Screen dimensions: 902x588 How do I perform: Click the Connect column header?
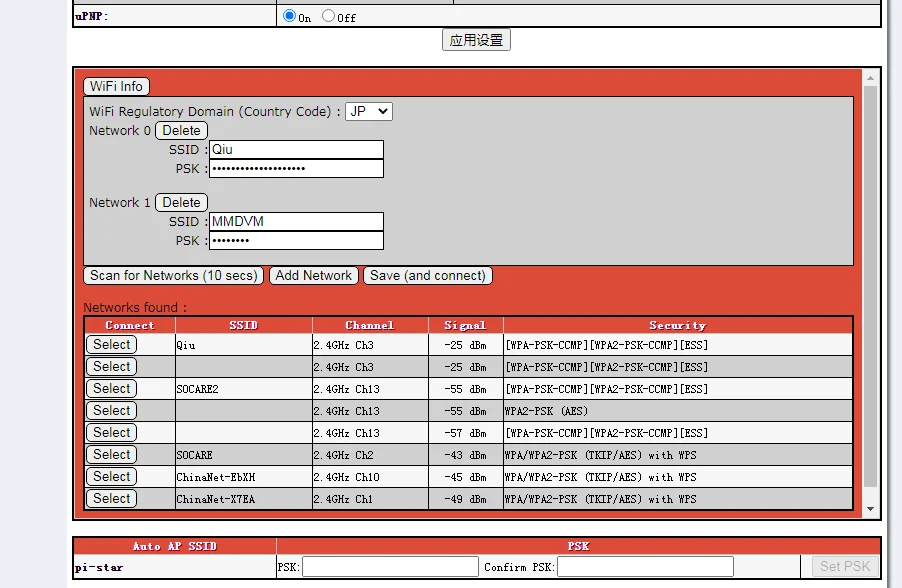130,326
